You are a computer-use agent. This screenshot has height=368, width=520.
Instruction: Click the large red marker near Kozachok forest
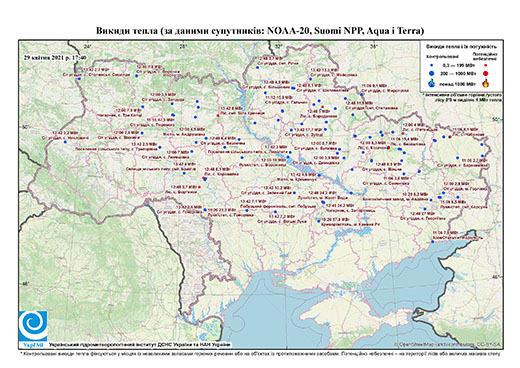(x=388, y=147)
